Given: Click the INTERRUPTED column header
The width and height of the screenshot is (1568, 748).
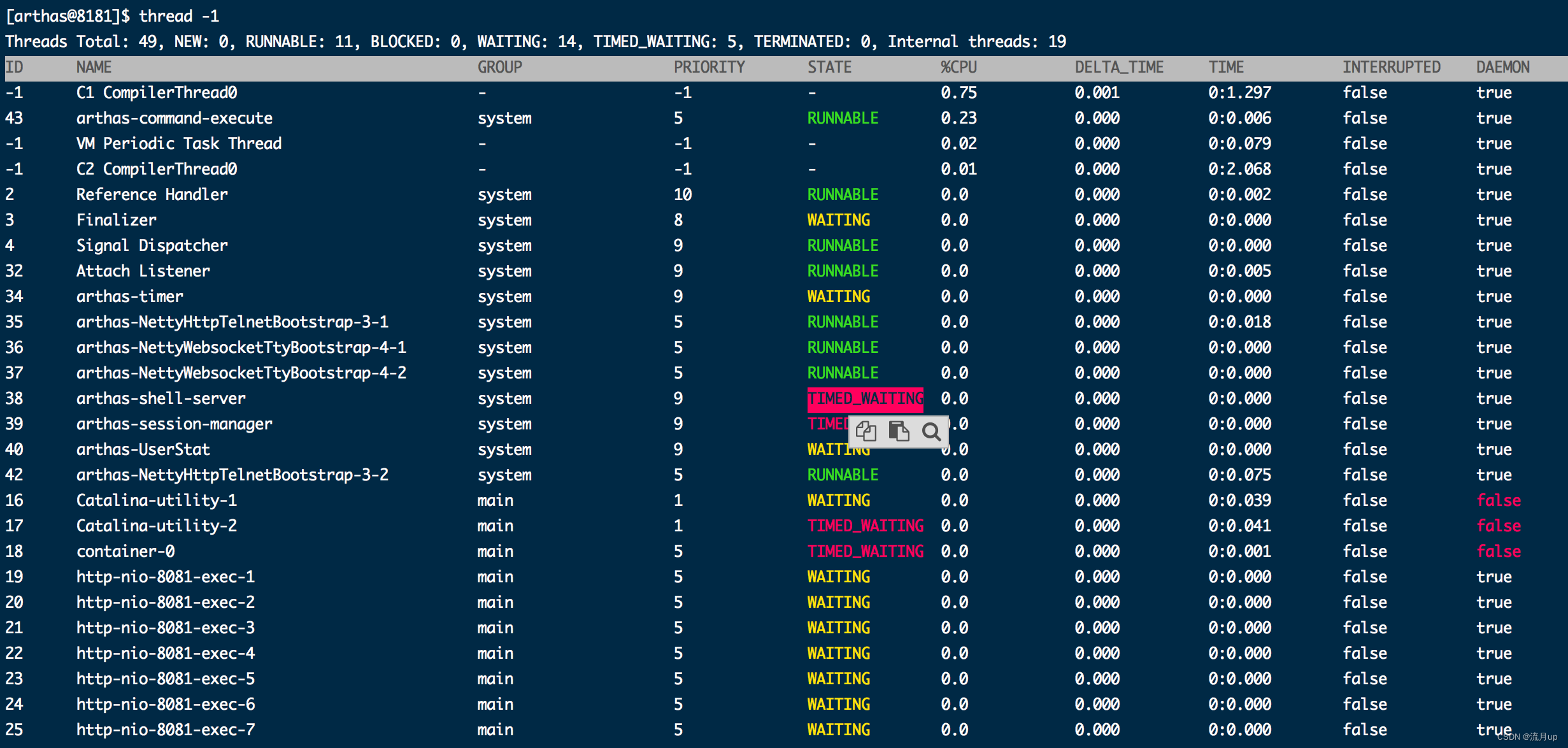Looking at the screenshot, I should coord(1392,67).
